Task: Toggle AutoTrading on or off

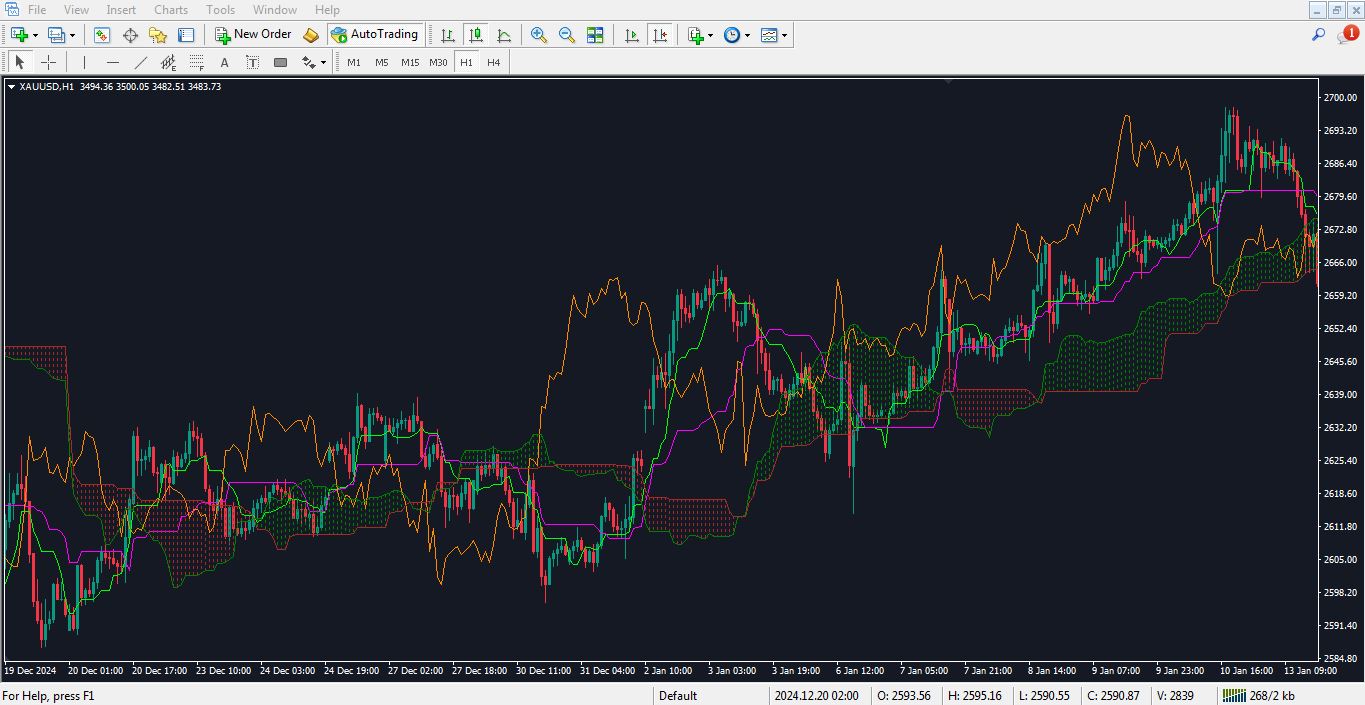Action: (375, 34)
